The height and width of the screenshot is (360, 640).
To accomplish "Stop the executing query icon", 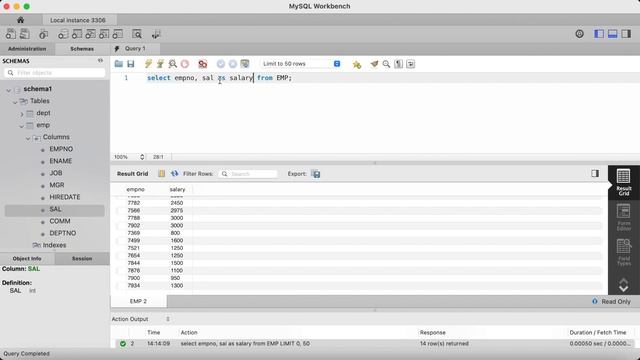I will click(185, 64).
